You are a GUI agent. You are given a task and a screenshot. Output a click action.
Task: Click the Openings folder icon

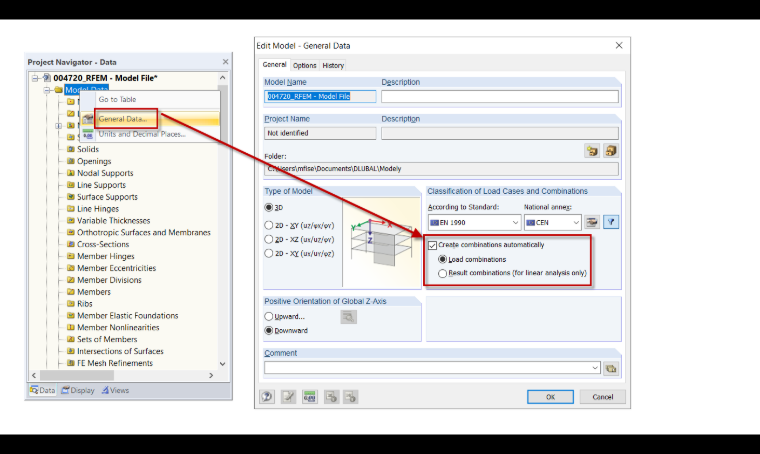pyautogui.click(x=71, y=161)
